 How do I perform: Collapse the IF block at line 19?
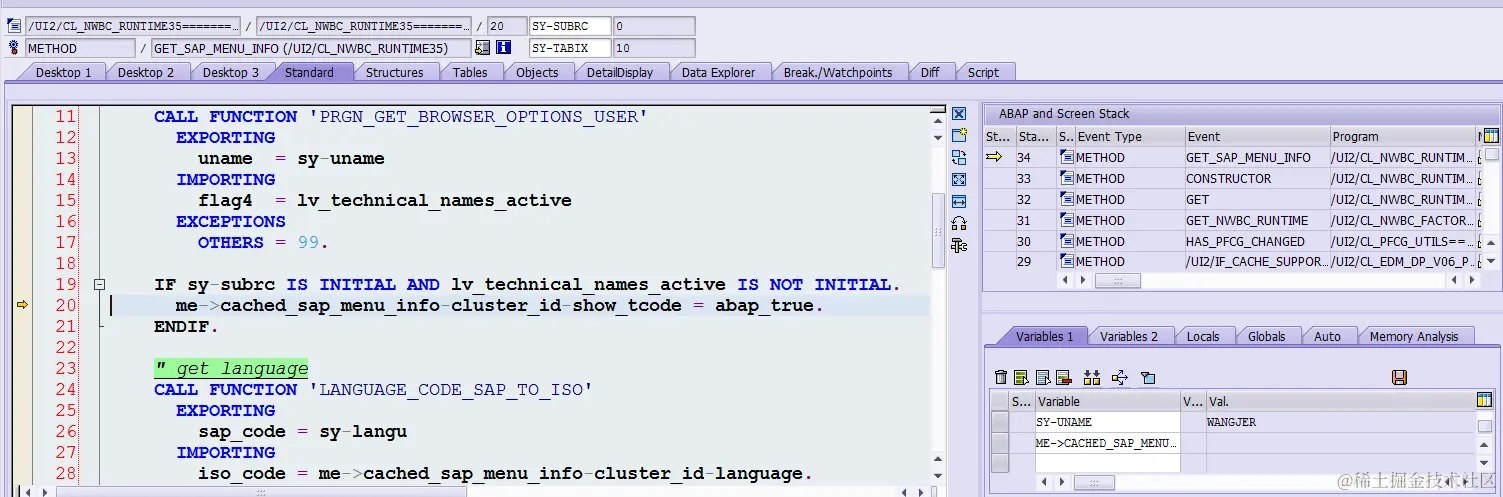pos(99,285)
